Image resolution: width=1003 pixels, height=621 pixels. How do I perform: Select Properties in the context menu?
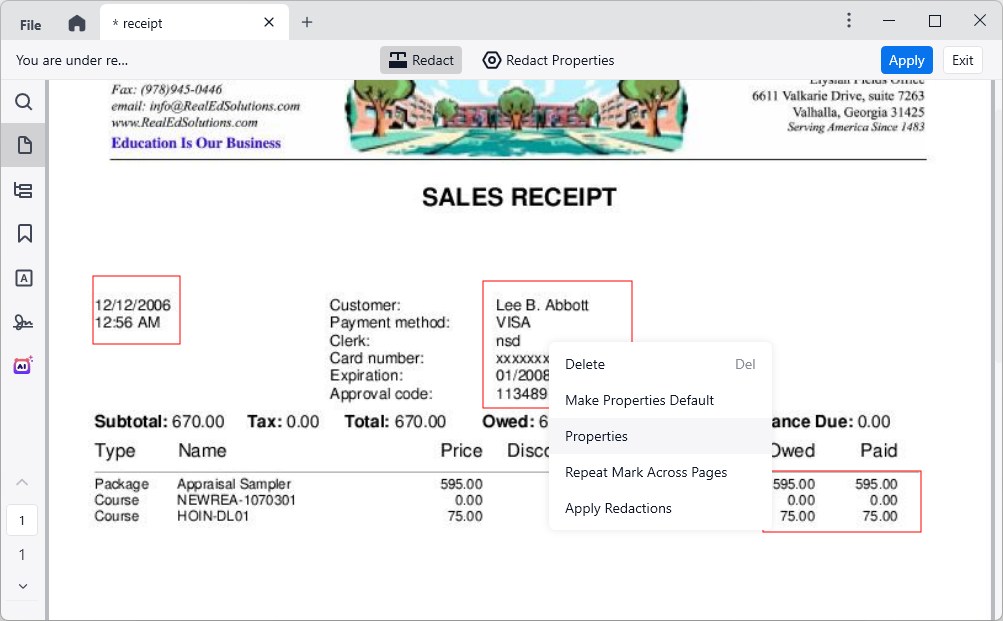click(x=596, y=436)
